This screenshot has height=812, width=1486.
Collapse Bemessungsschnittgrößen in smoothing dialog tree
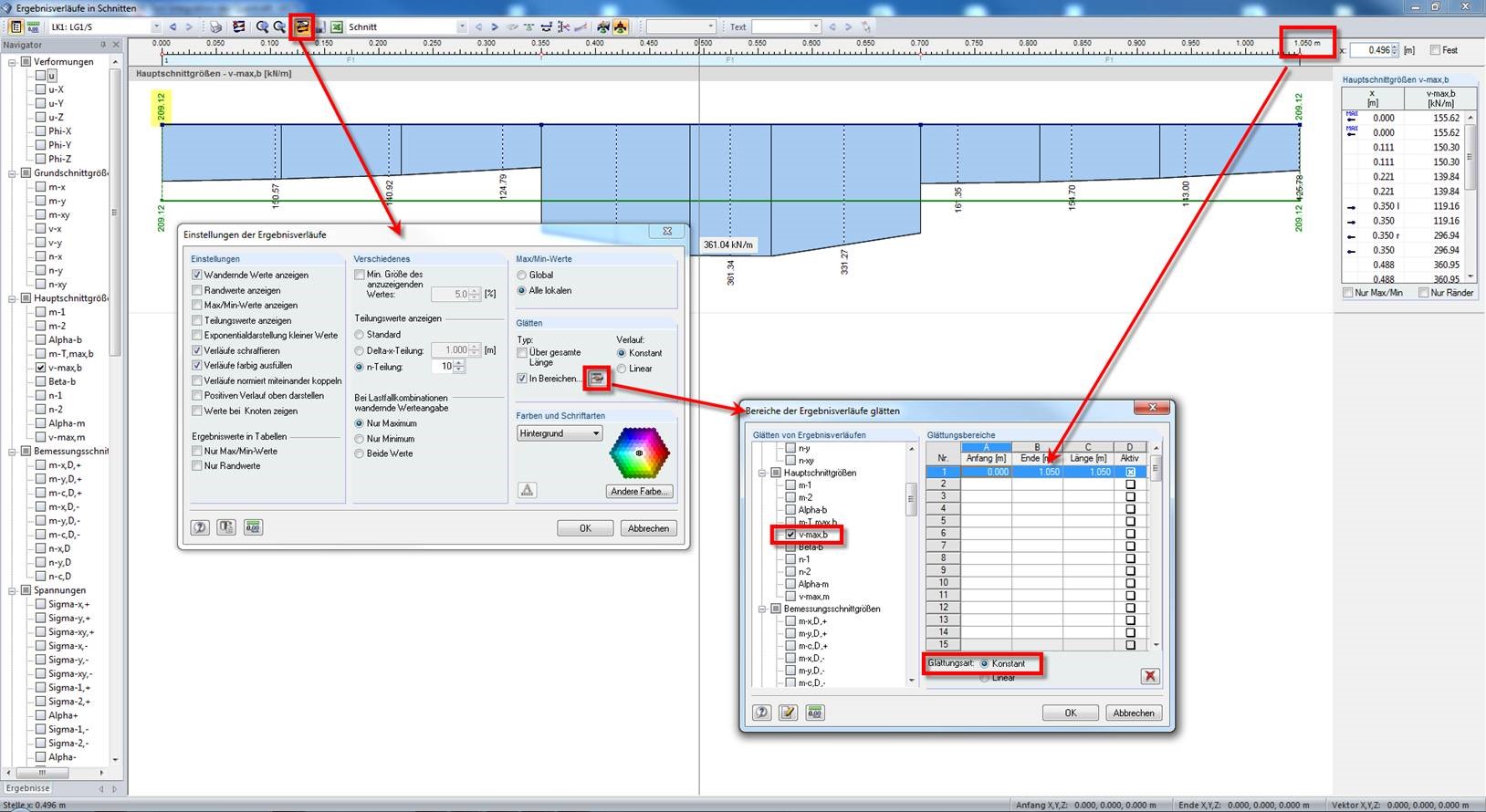(x=762, y=609)
